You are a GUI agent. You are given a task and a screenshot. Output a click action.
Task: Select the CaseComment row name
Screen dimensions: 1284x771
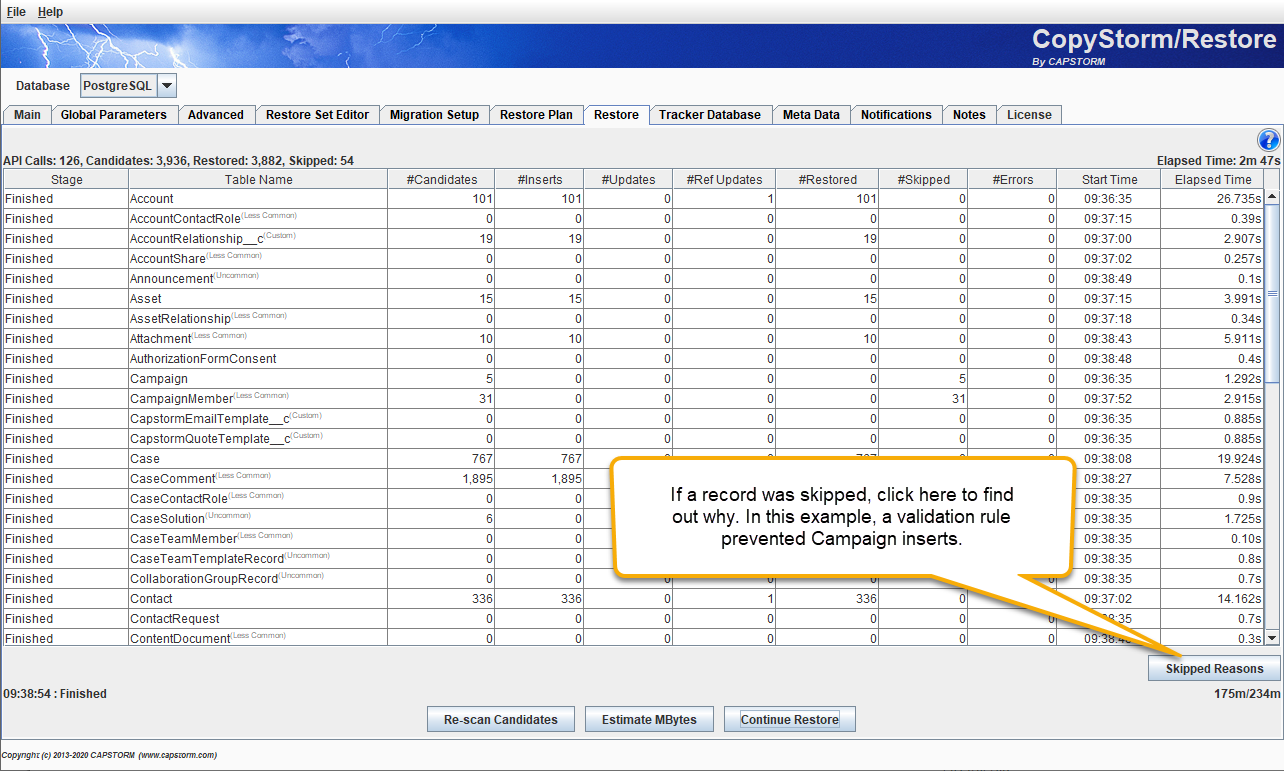point(173,479)
